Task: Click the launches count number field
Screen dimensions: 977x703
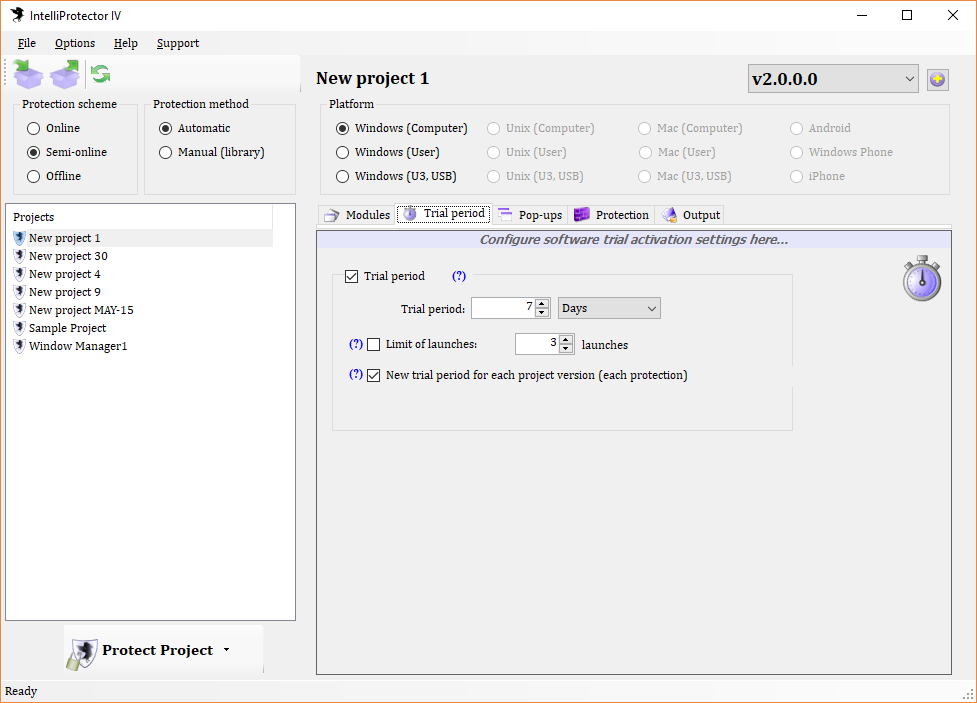Action: point(536,344)
